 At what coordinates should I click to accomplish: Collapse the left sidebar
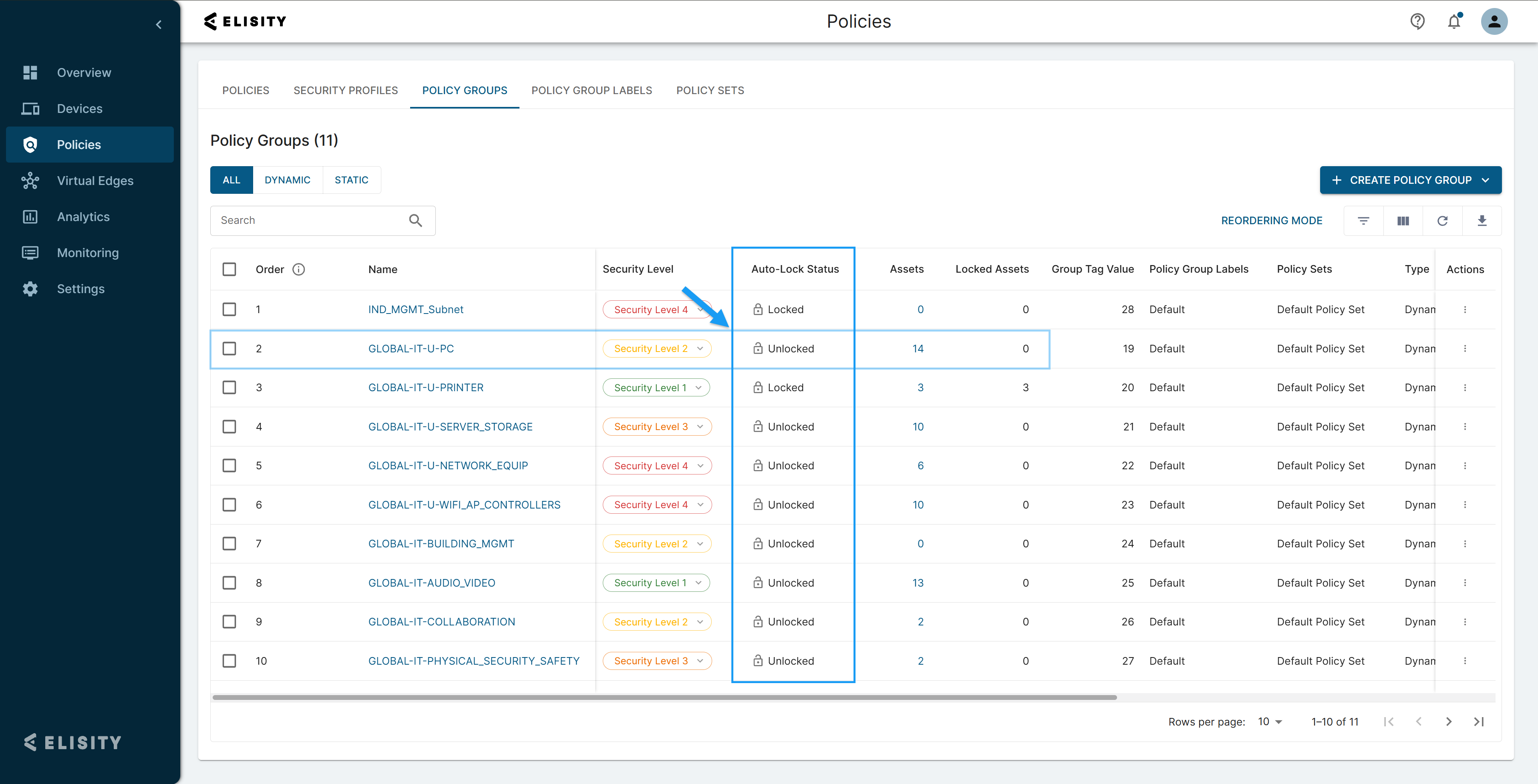pyautogui.click(x=159, y=24)
